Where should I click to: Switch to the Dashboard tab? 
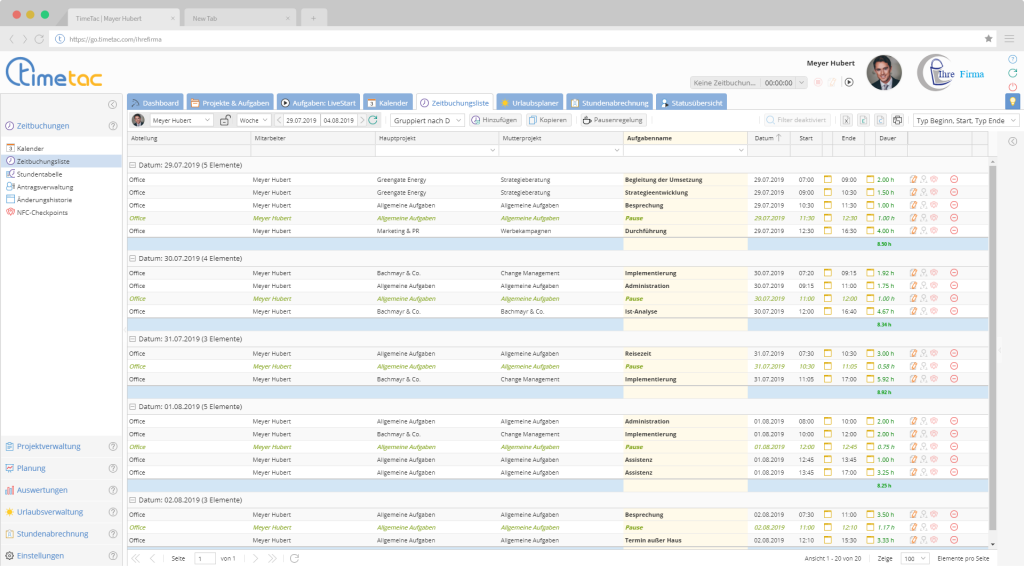coord(155,103)
